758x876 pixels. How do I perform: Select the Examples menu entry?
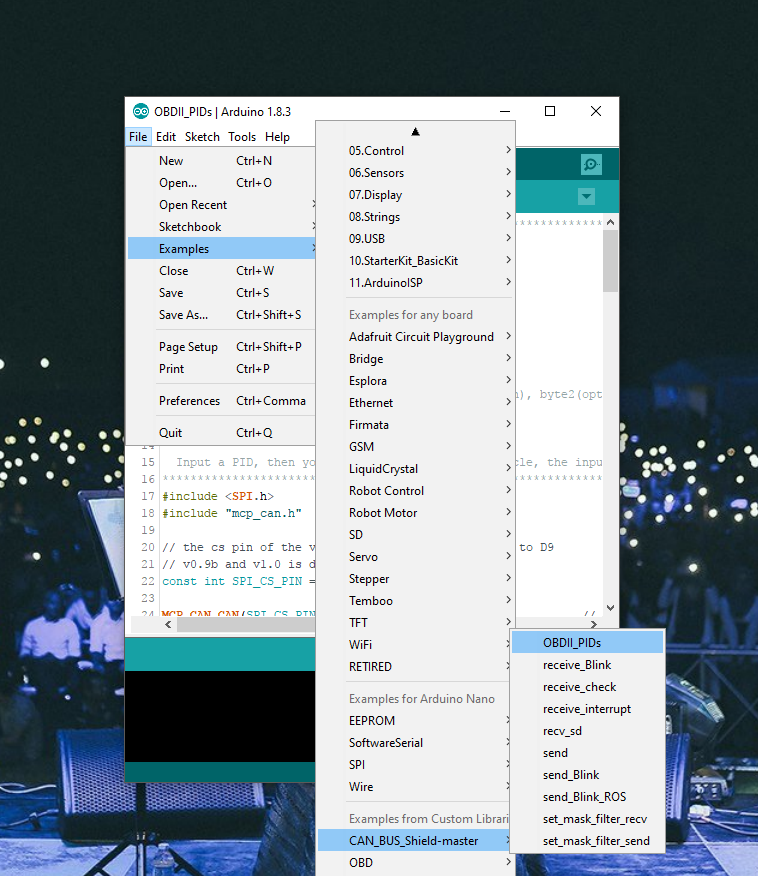[x=222, y=249]
